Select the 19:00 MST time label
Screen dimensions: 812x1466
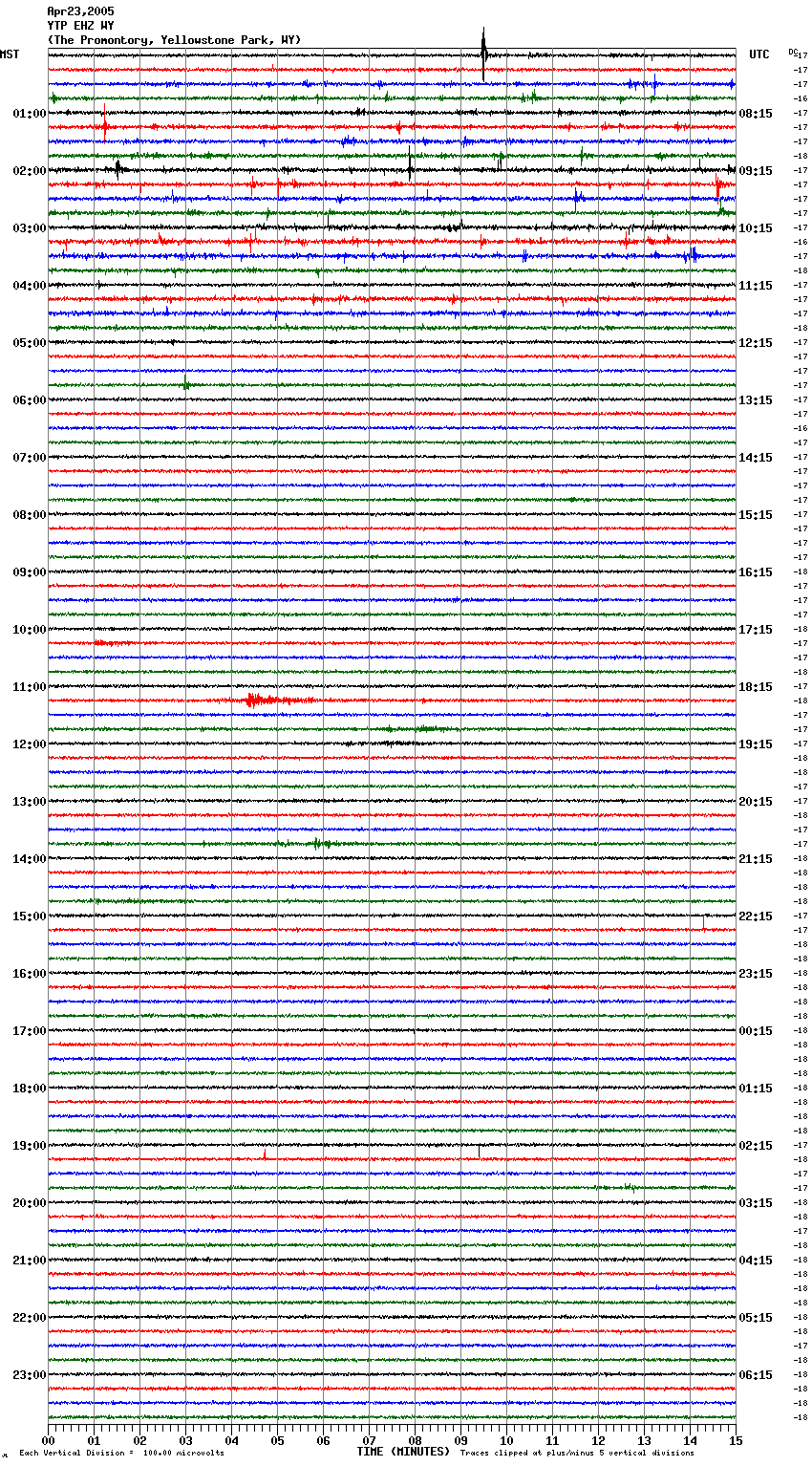click(30, 1146)
